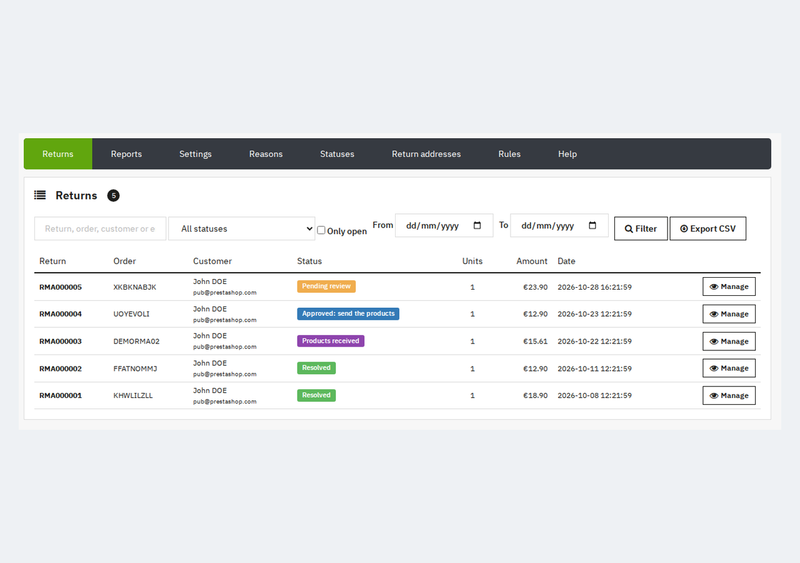Click order reference DEMORMA02

pyautogui.click(x=136, y=341)
